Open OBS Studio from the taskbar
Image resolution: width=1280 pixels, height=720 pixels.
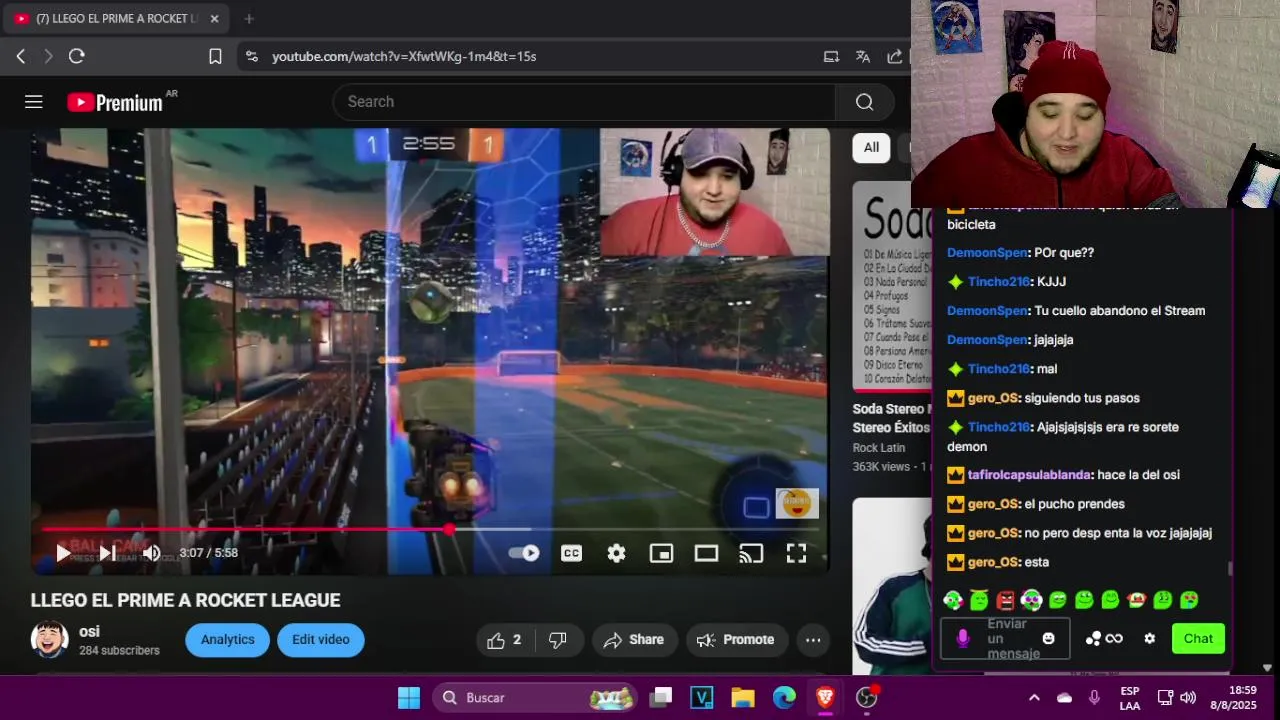tap(867, 697)
